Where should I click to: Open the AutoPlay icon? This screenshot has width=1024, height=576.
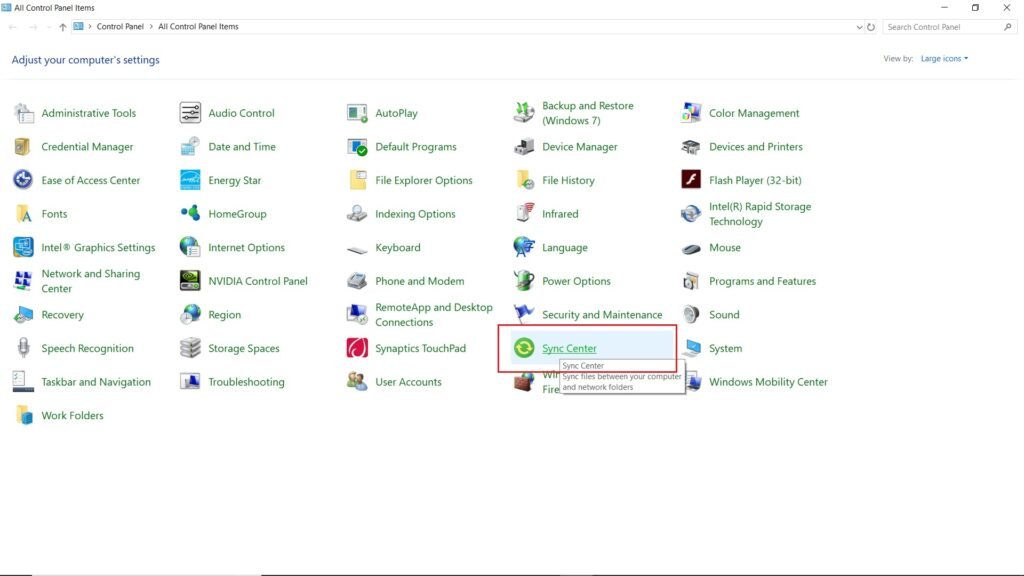coord(357,113)
